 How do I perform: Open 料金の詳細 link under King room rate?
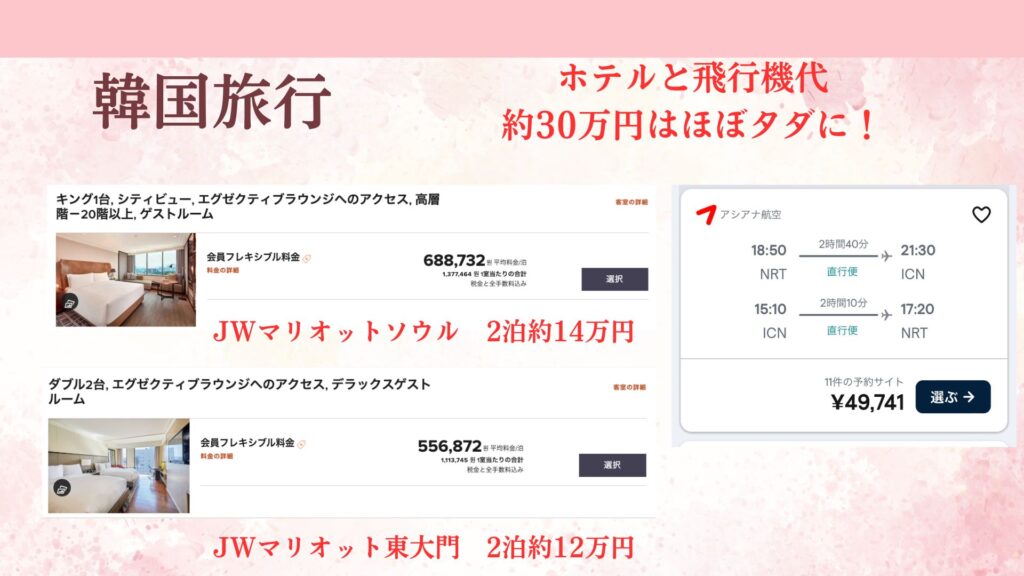(223, 270)
